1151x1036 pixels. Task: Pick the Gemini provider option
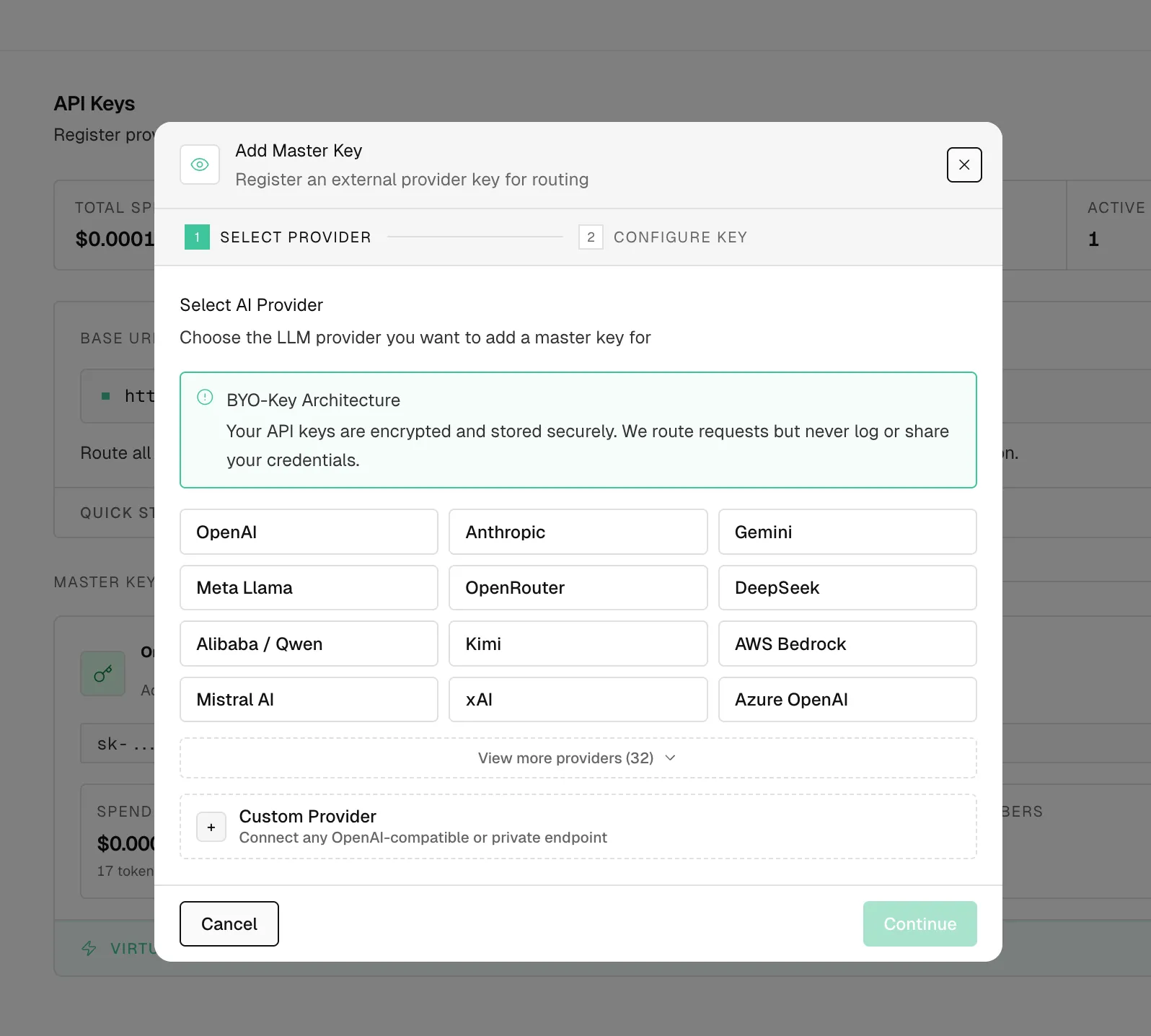coord(847,532)
